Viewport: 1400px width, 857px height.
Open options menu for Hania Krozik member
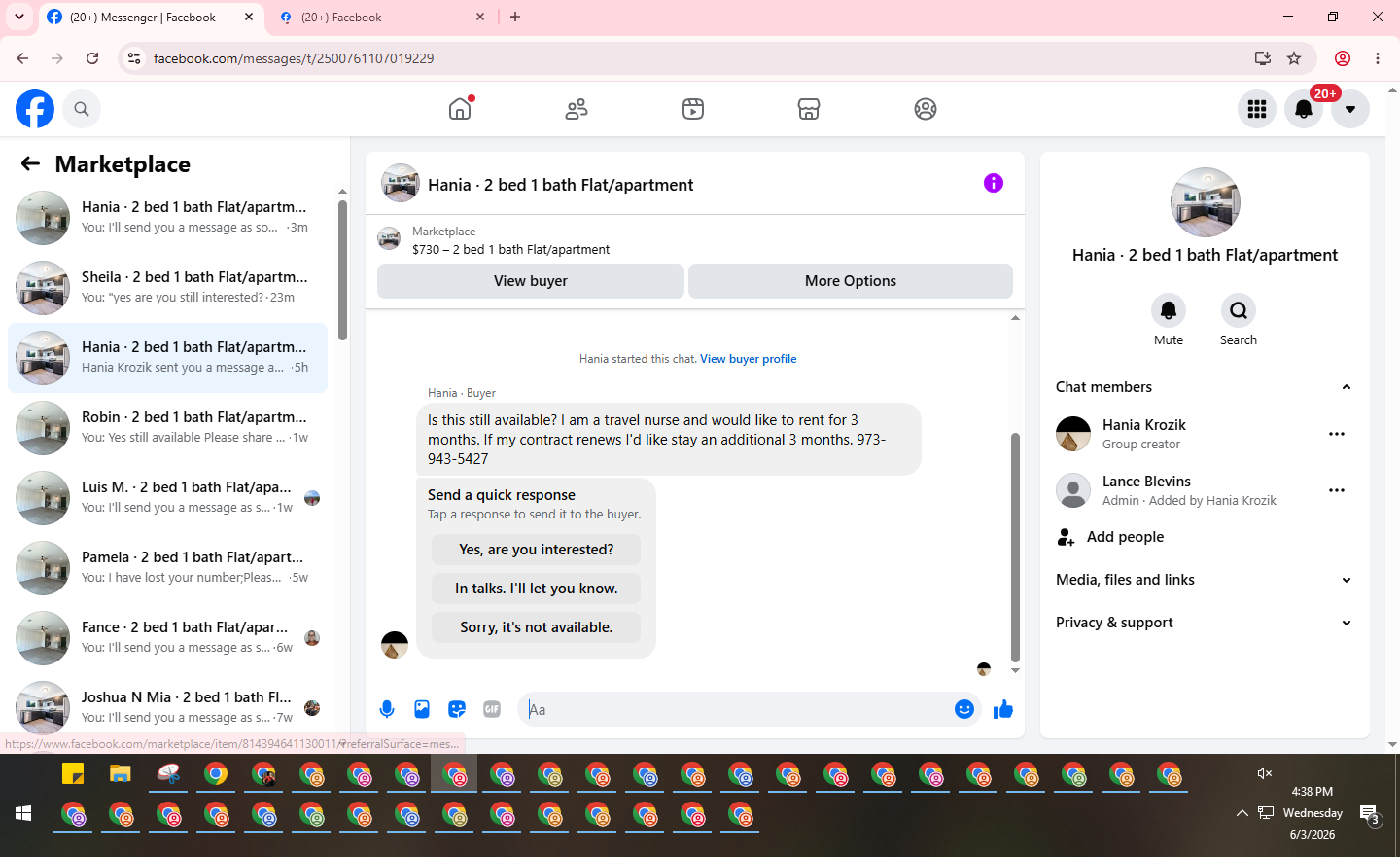click(x=1337, y=434)
